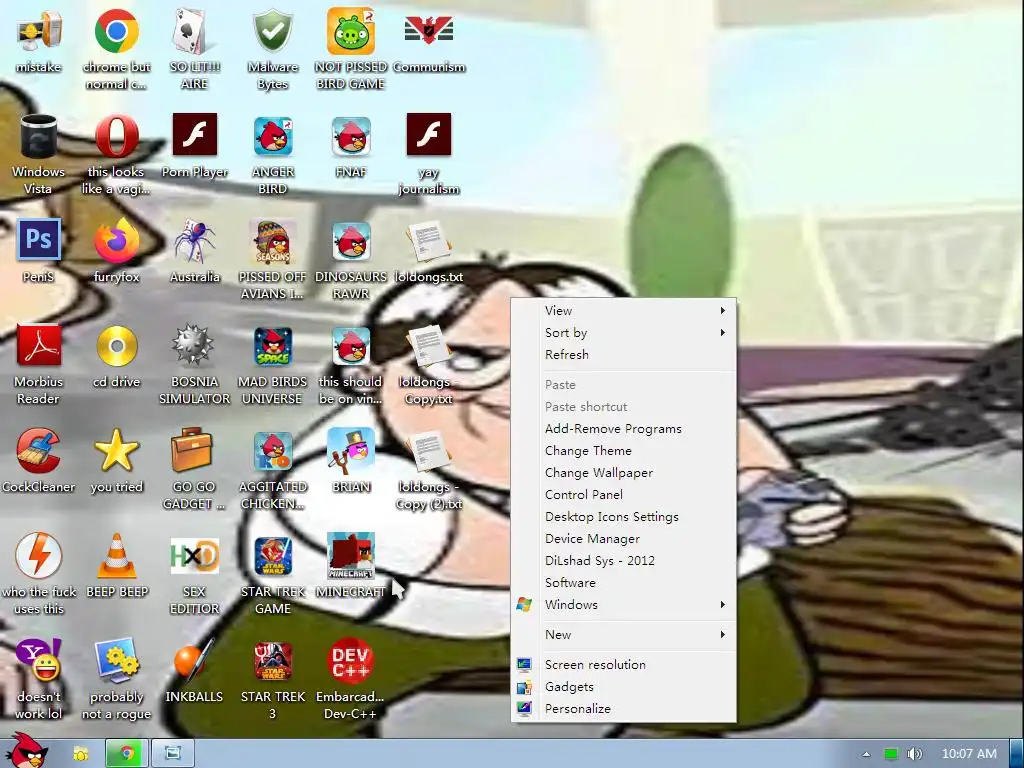Viewport: 1024px width, 768px height.
Task: Choose 'Desktop Icons Settings' entry
Action: (624, 517)
